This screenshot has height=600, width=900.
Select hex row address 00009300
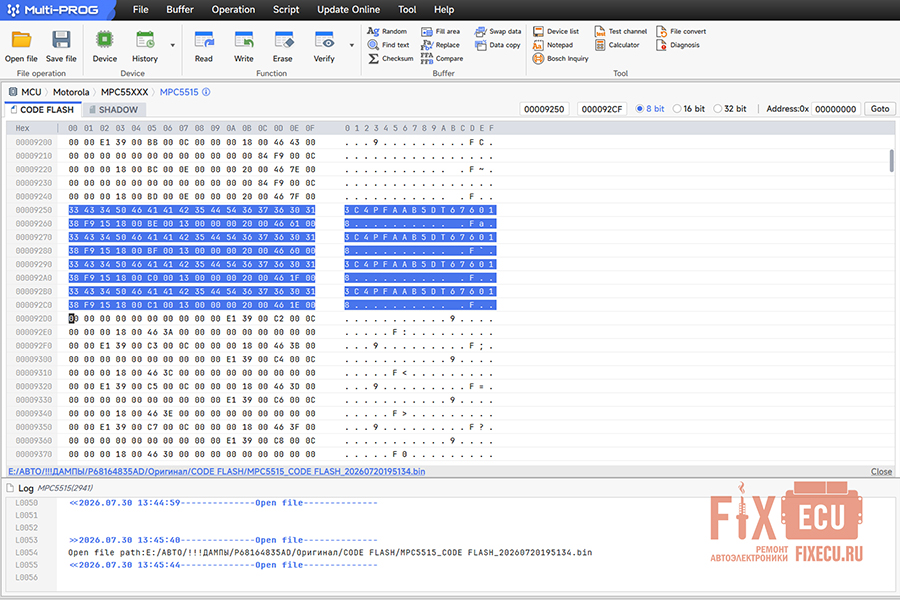pyautogui.click(x=34, y=359)
